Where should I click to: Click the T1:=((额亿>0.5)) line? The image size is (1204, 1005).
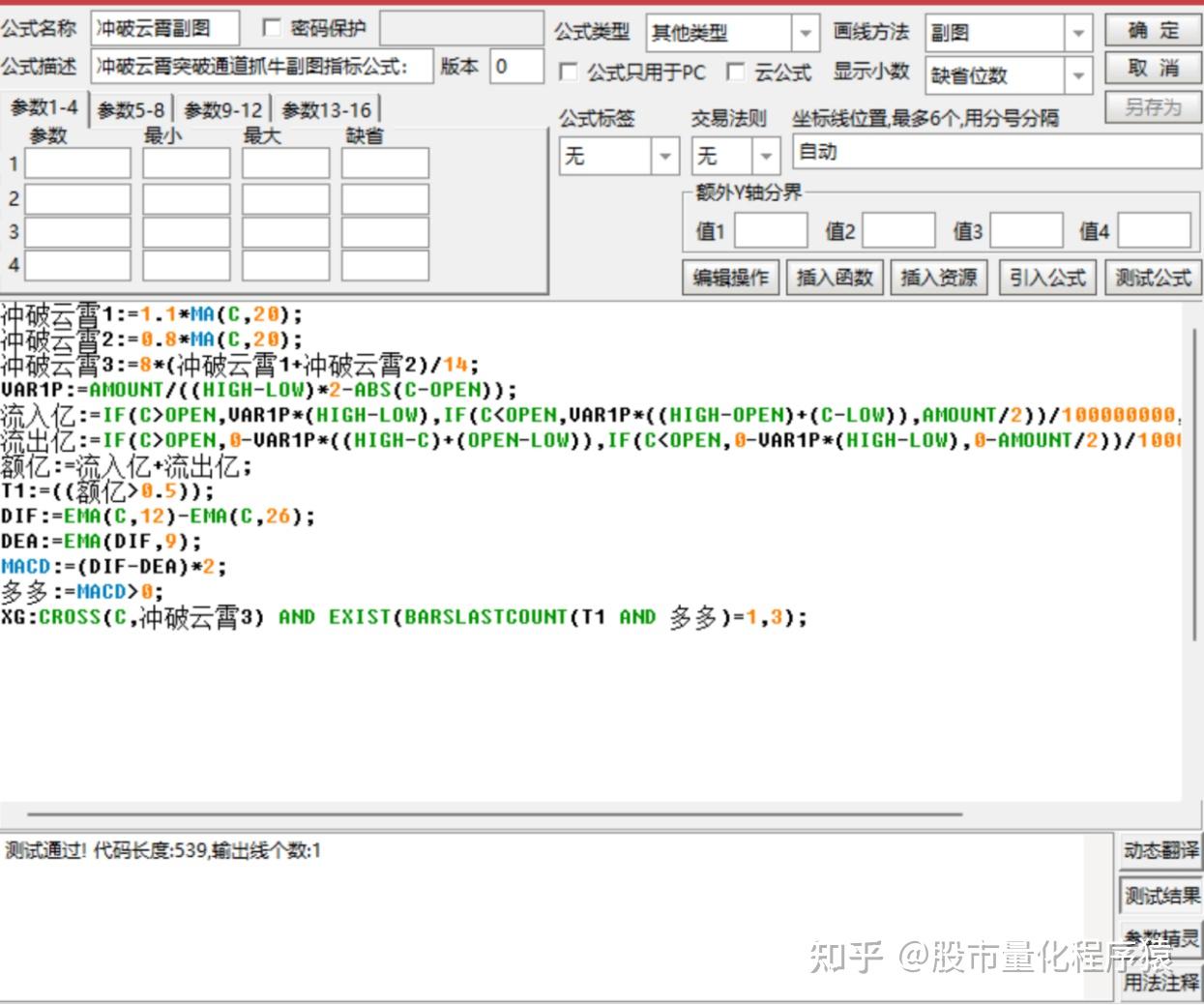(107, 490)
